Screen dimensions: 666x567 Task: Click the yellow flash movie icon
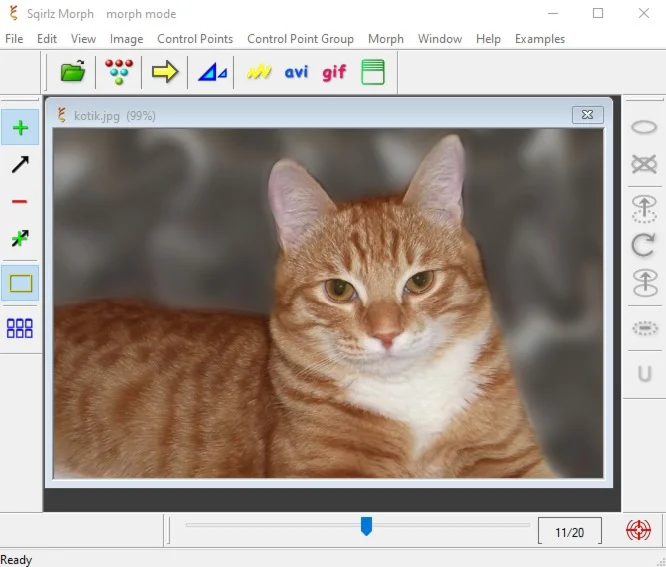coord(259,72)
